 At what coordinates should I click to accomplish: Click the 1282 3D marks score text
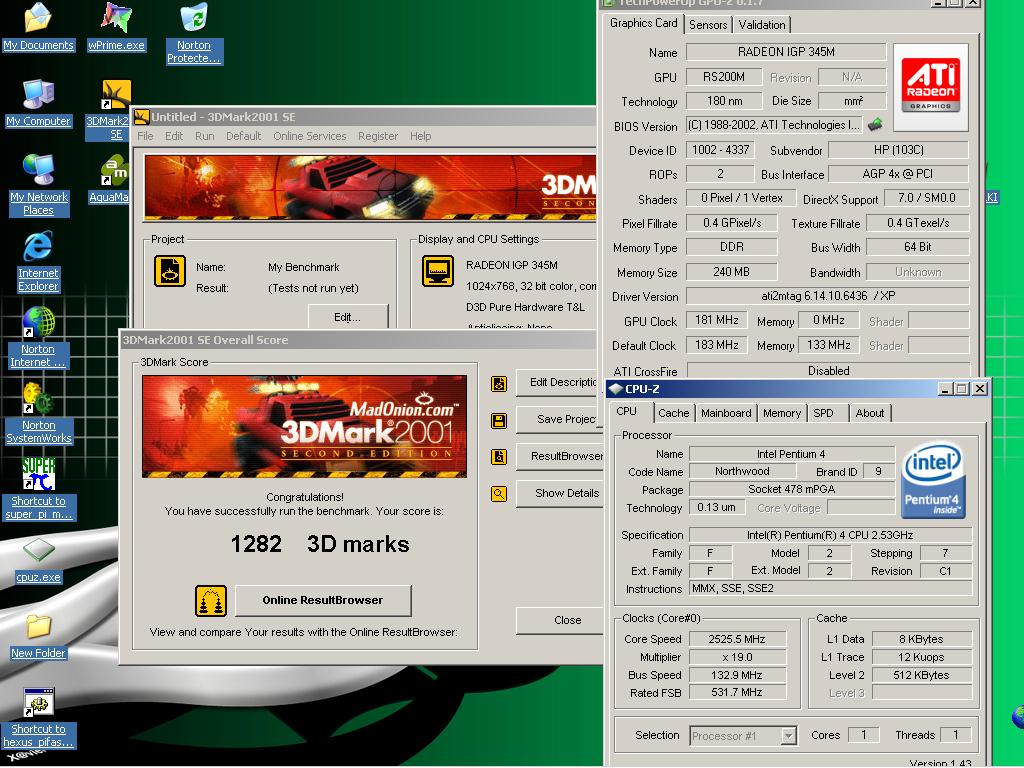coord(320,544)
